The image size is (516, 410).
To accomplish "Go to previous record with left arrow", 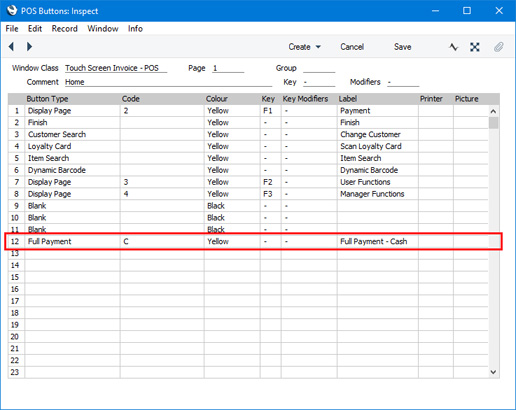I will (11, 47).
